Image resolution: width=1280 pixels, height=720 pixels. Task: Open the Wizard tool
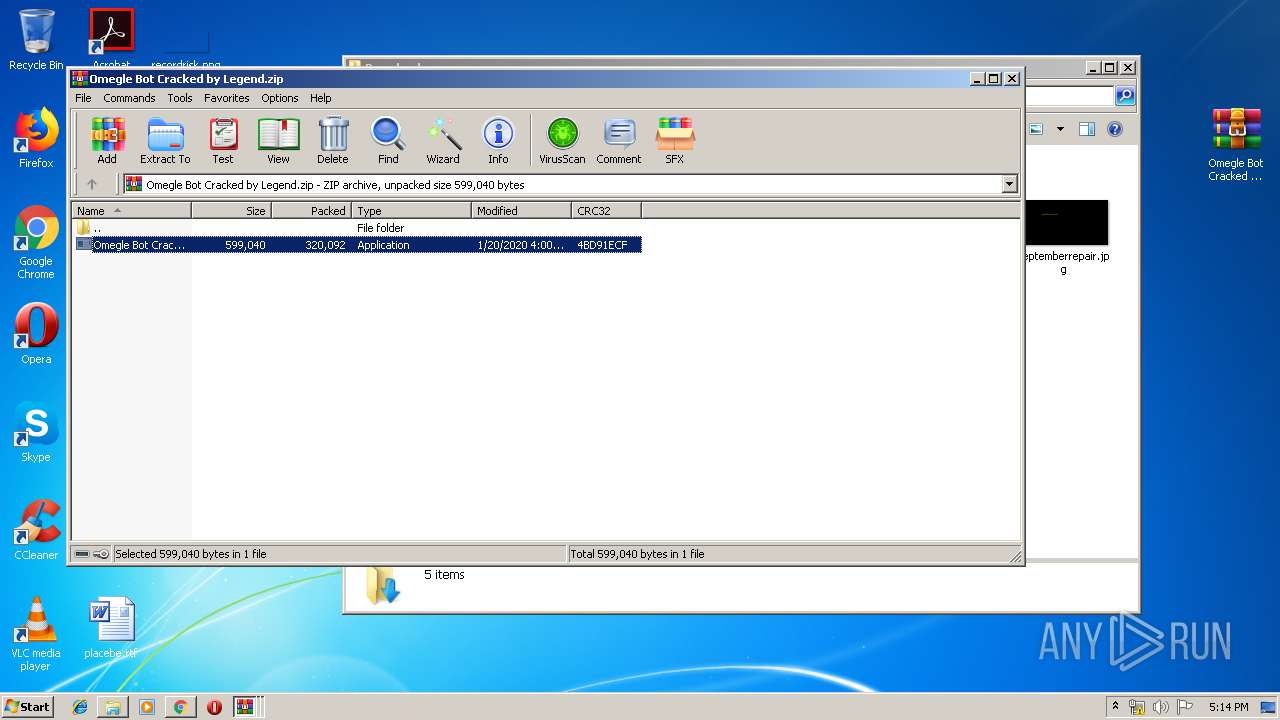point(443,140)
